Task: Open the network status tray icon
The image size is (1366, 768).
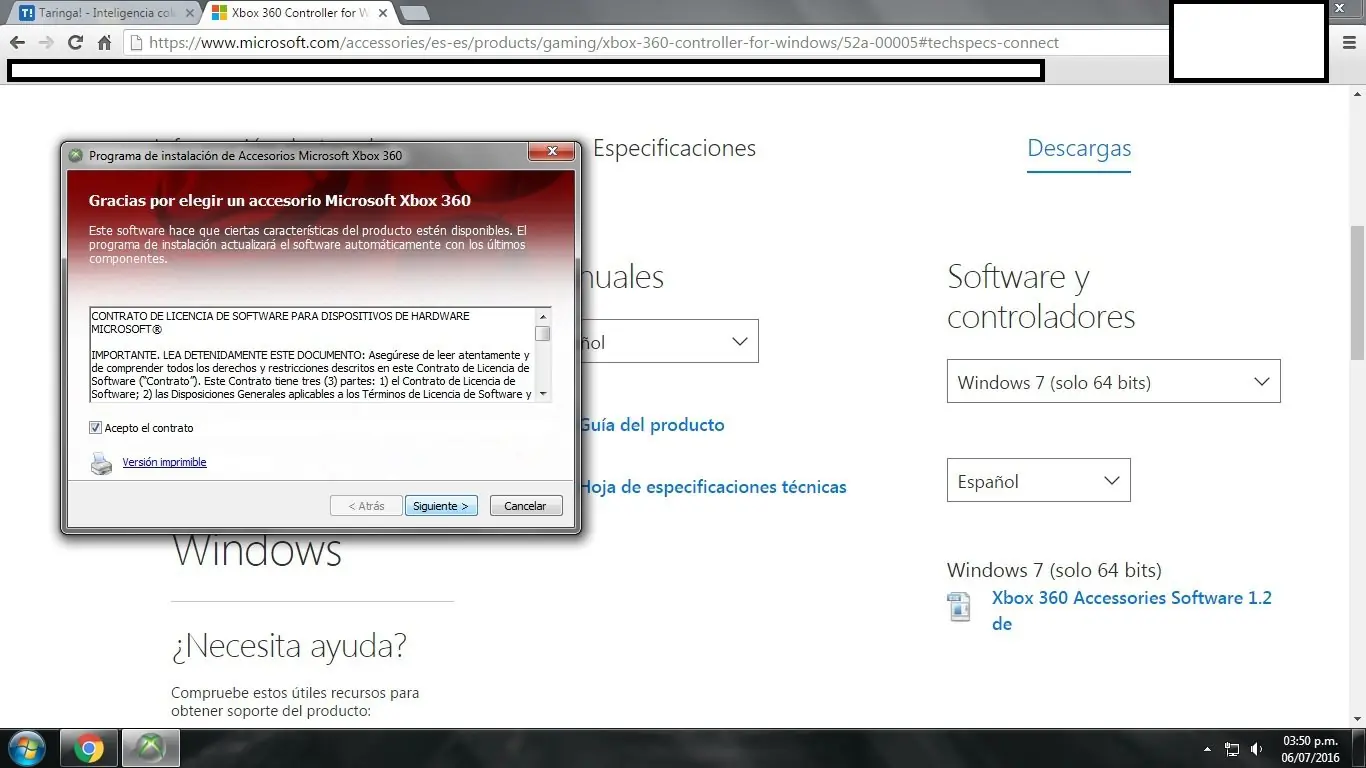Action: coord(1232,749)
